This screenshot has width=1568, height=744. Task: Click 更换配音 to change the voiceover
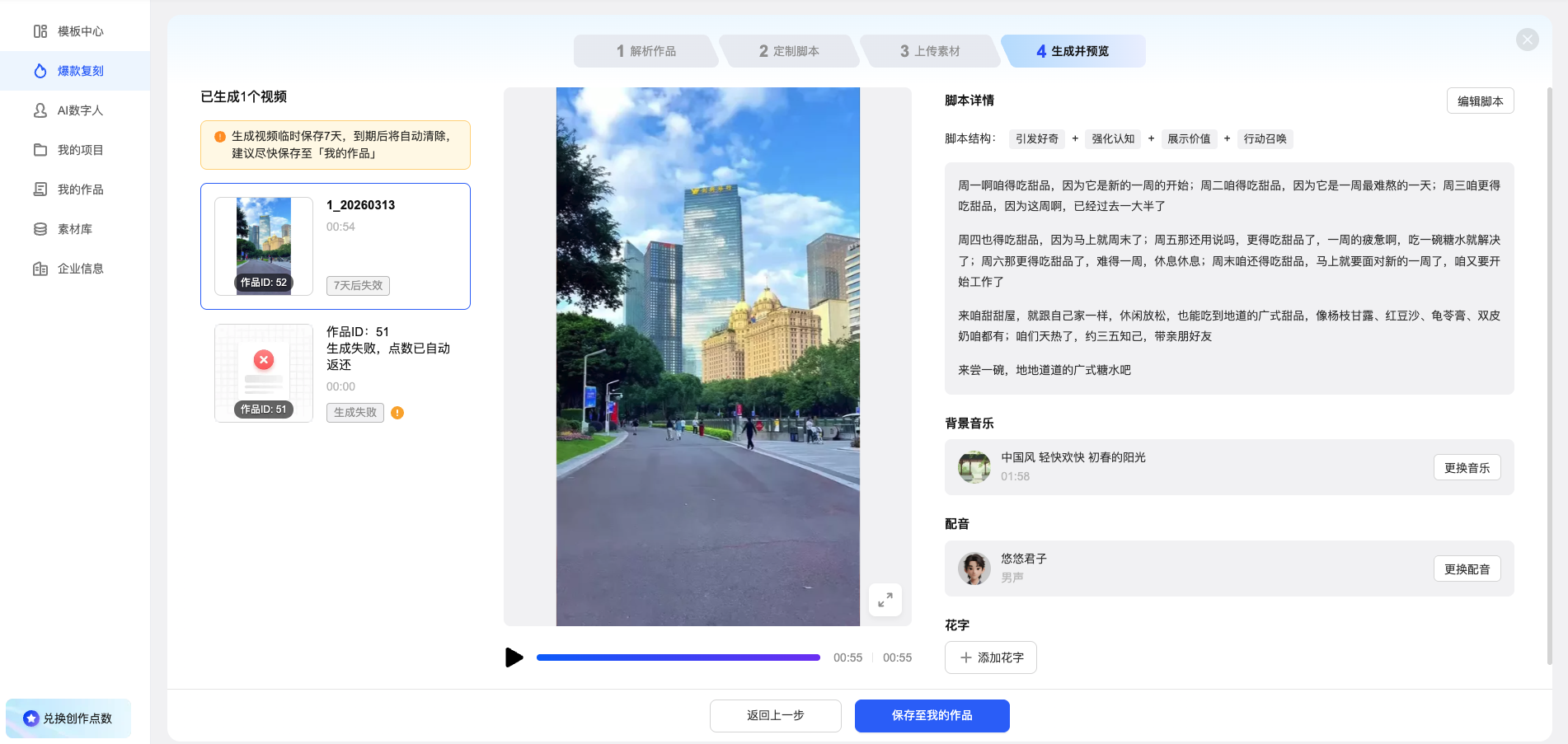coord(1467,569)
